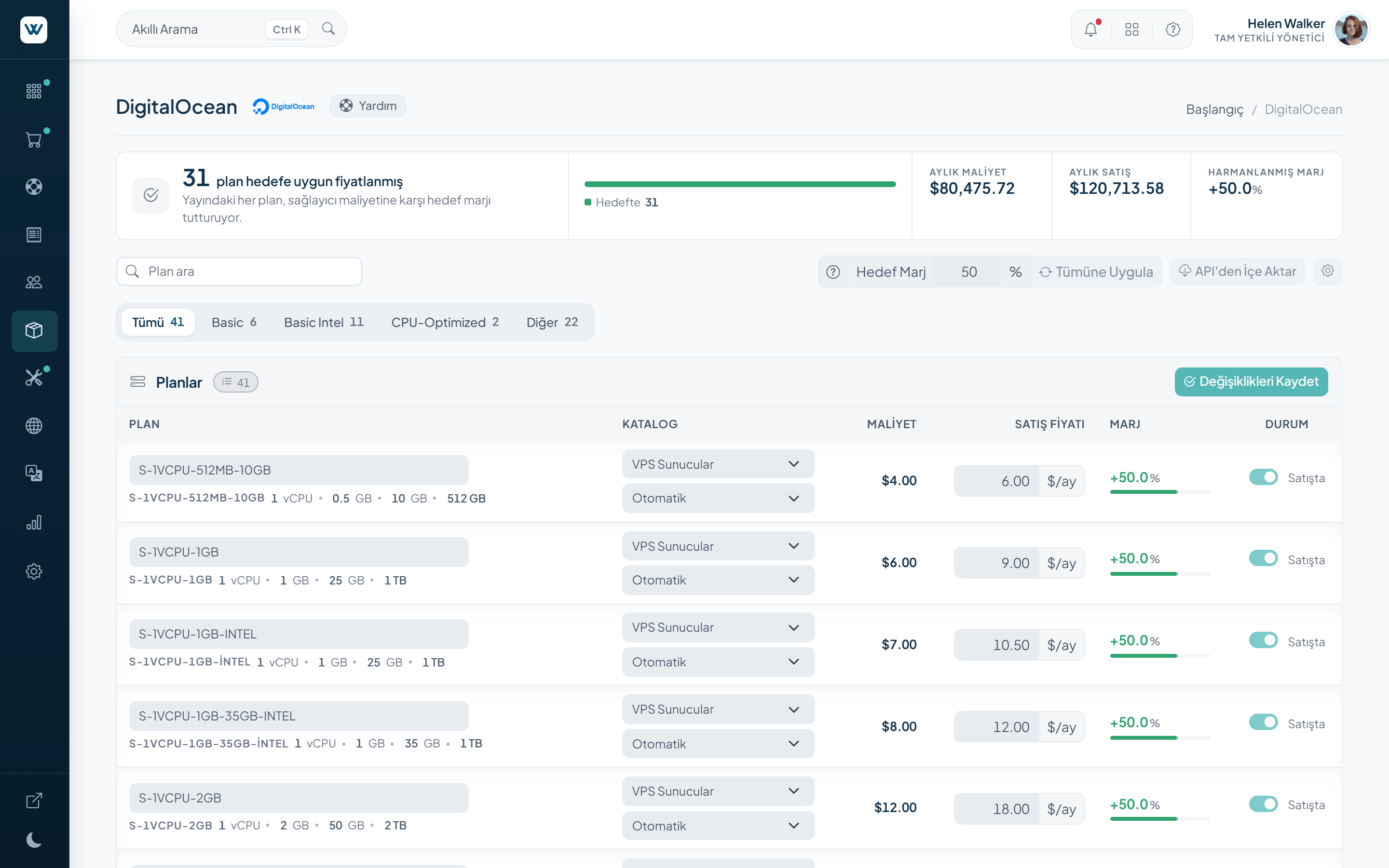The height and width of the screenshot is (868, 1389).
Task: Edit the Hedef Marj value 50
Action: click(x=967, y=272)
